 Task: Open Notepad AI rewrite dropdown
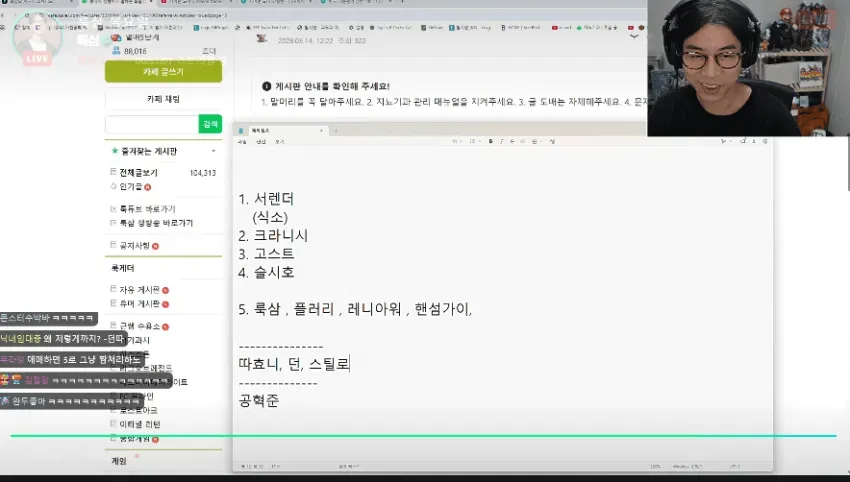tap(725, 141)
